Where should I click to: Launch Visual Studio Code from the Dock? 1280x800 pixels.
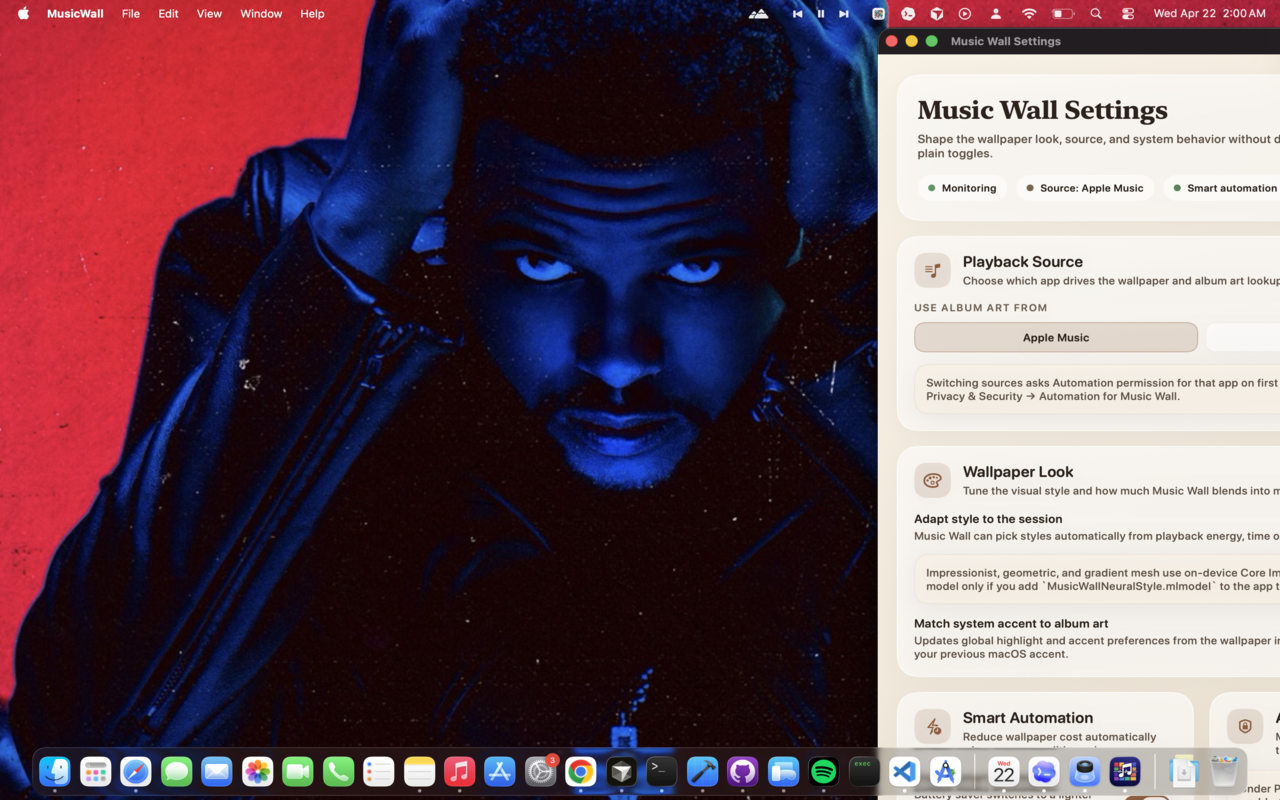[x=904, y=772]
